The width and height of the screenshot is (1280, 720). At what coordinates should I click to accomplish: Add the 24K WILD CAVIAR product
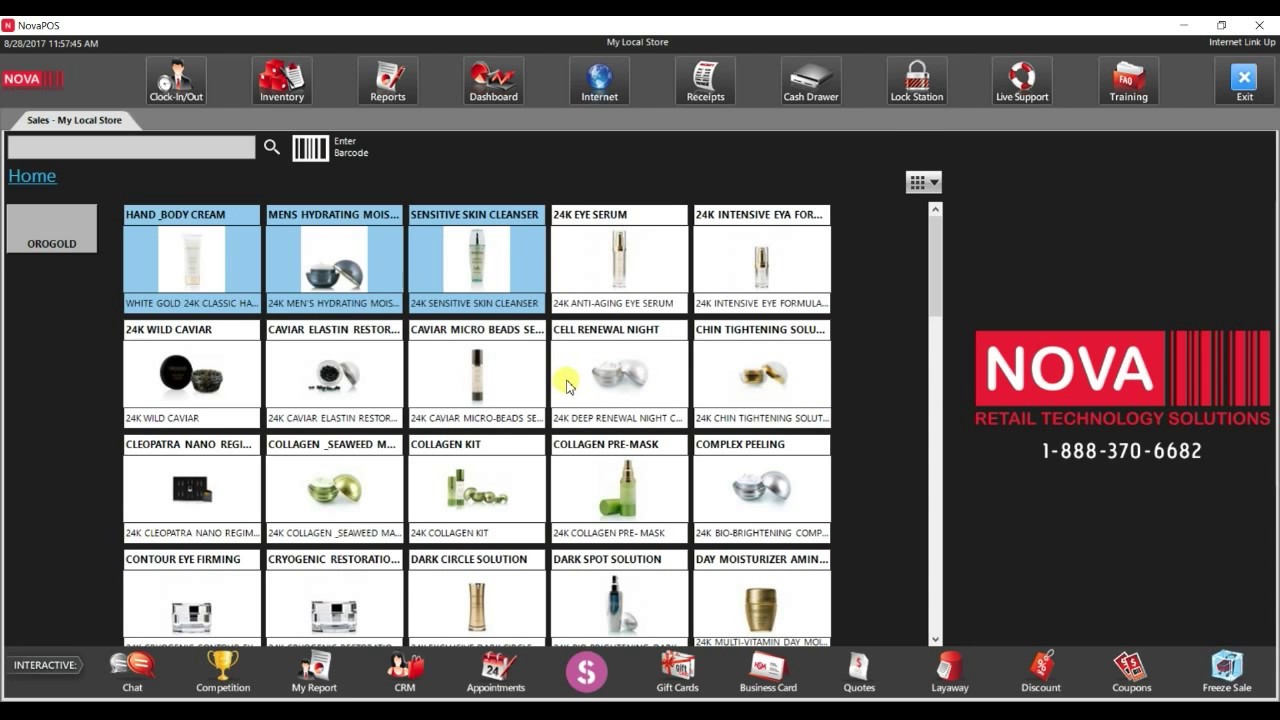pos(191,374)
